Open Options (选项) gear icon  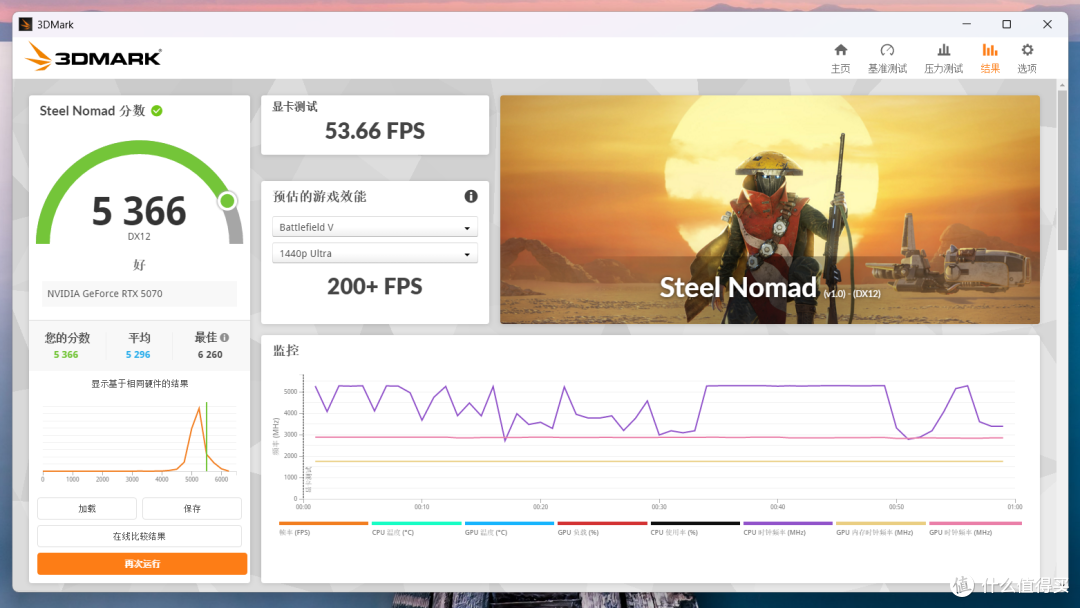(1027, 50)
